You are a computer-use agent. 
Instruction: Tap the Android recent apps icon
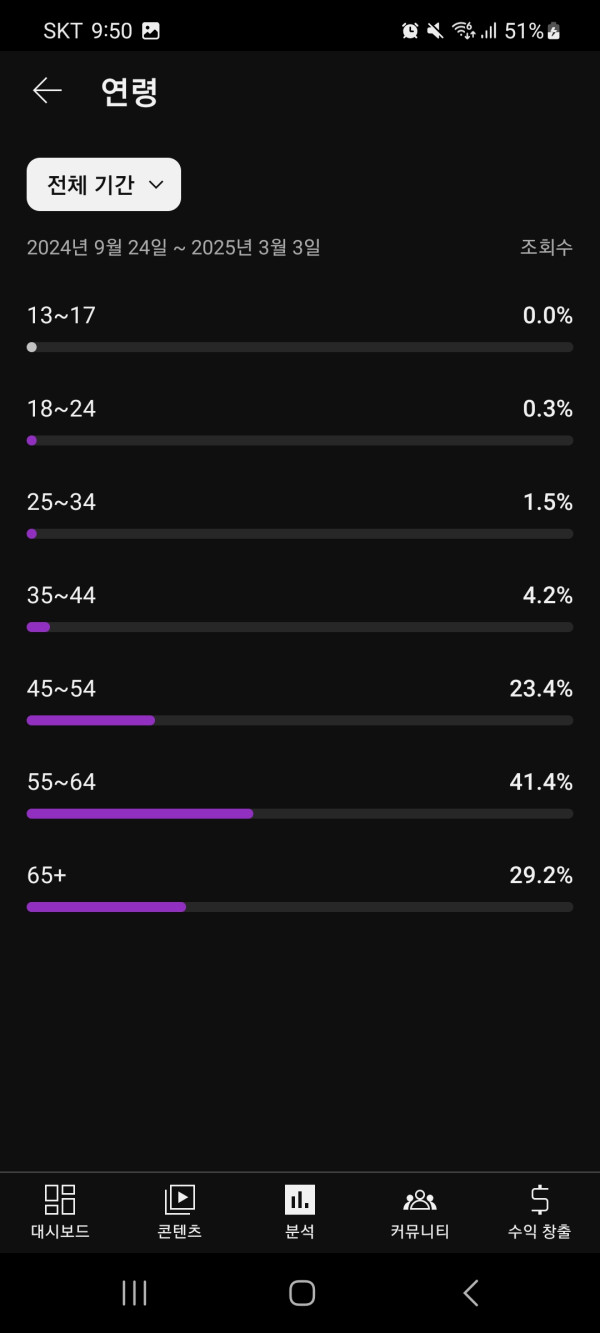[x=134, y=1293]
